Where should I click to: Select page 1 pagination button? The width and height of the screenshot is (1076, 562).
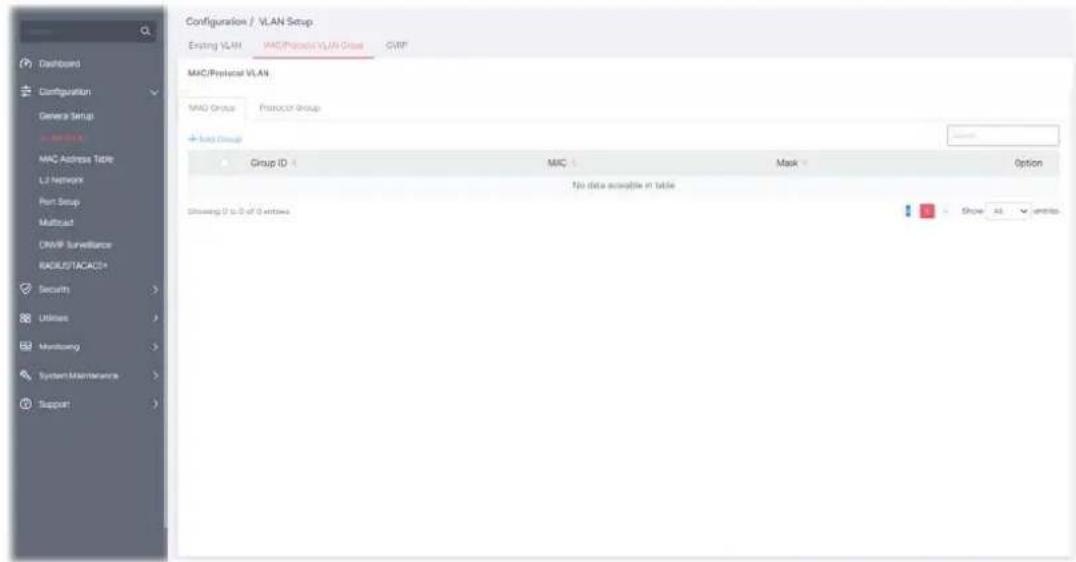coord(927,211)
